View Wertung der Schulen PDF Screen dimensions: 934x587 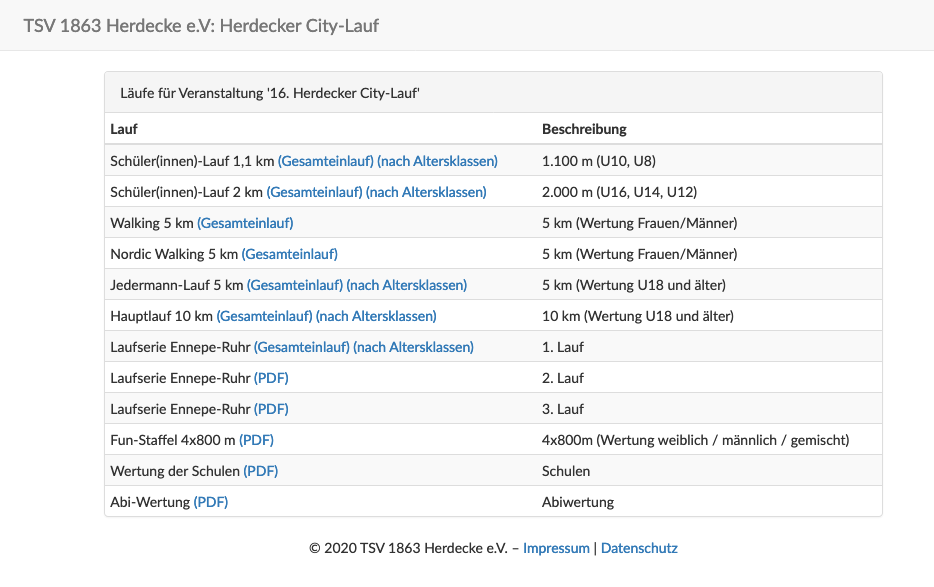tap(260, 470)
